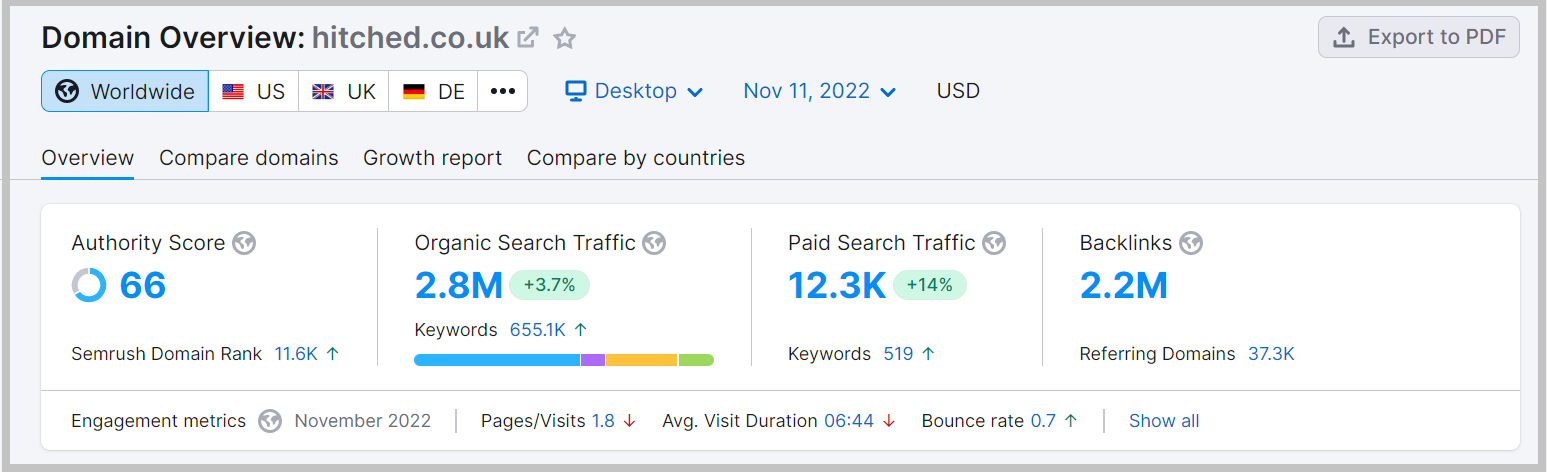Click blue segment of keywords distribution bar
Image resolution: width=1547 pixels, height=472 pixels.
pos(497,360)
